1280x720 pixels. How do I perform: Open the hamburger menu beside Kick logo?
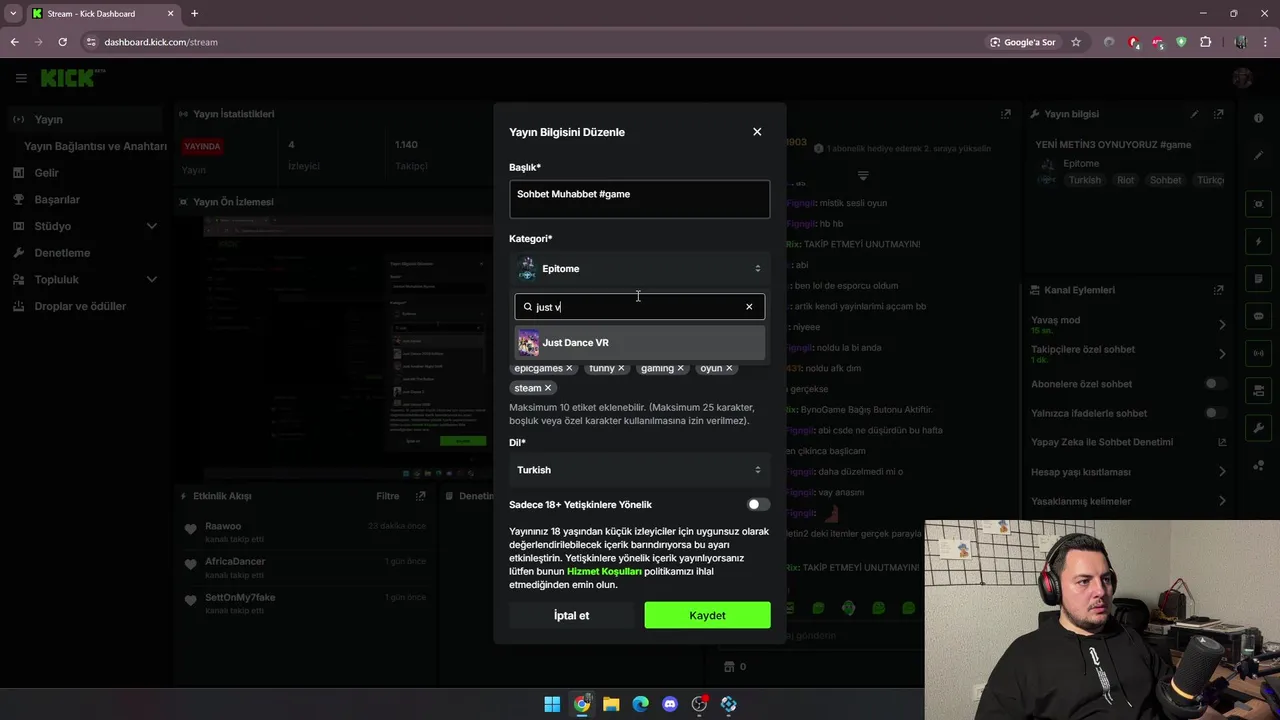coord(21,78)
